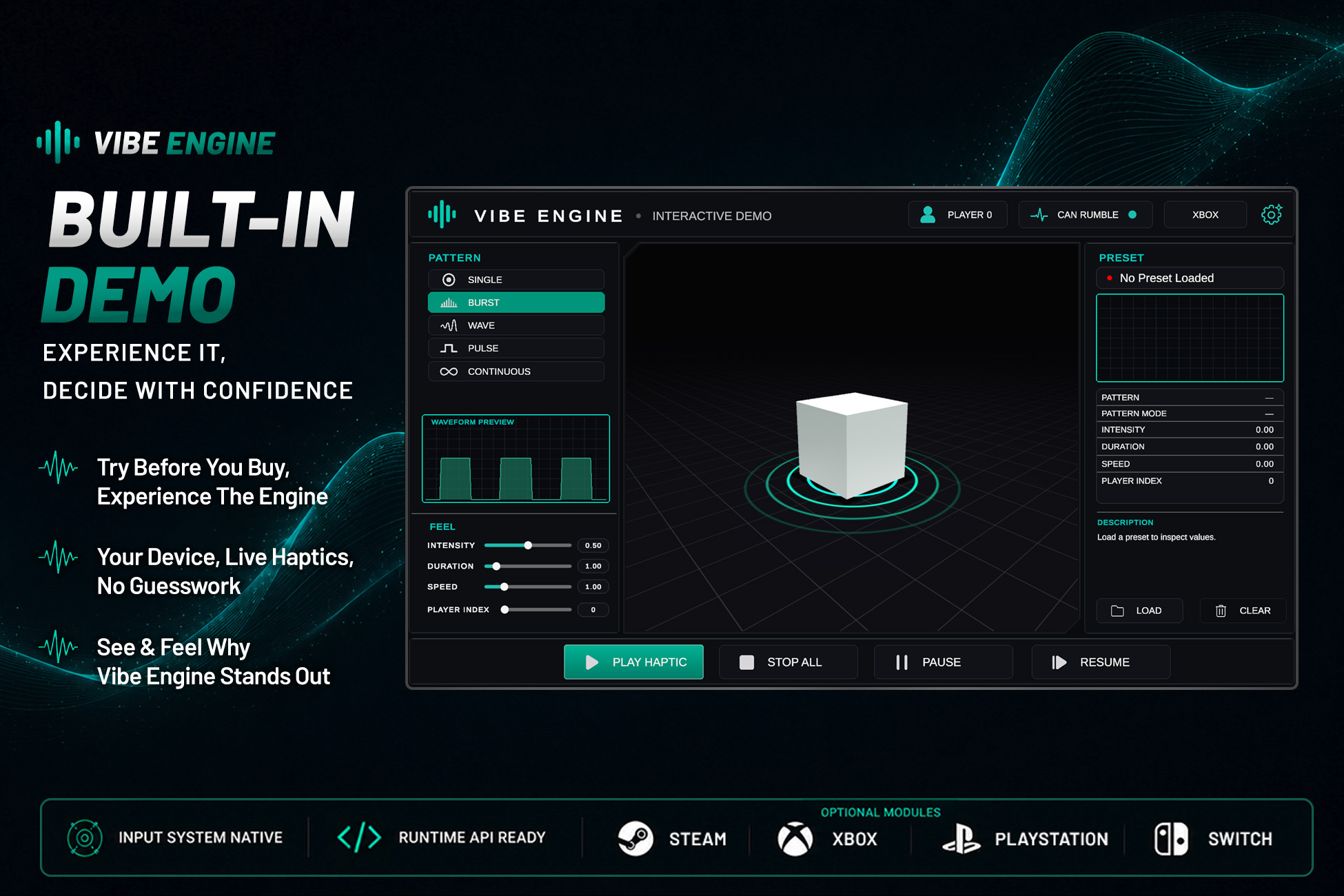Click the Duration slider handle
1344x896 pixels.
click(496, 566)
